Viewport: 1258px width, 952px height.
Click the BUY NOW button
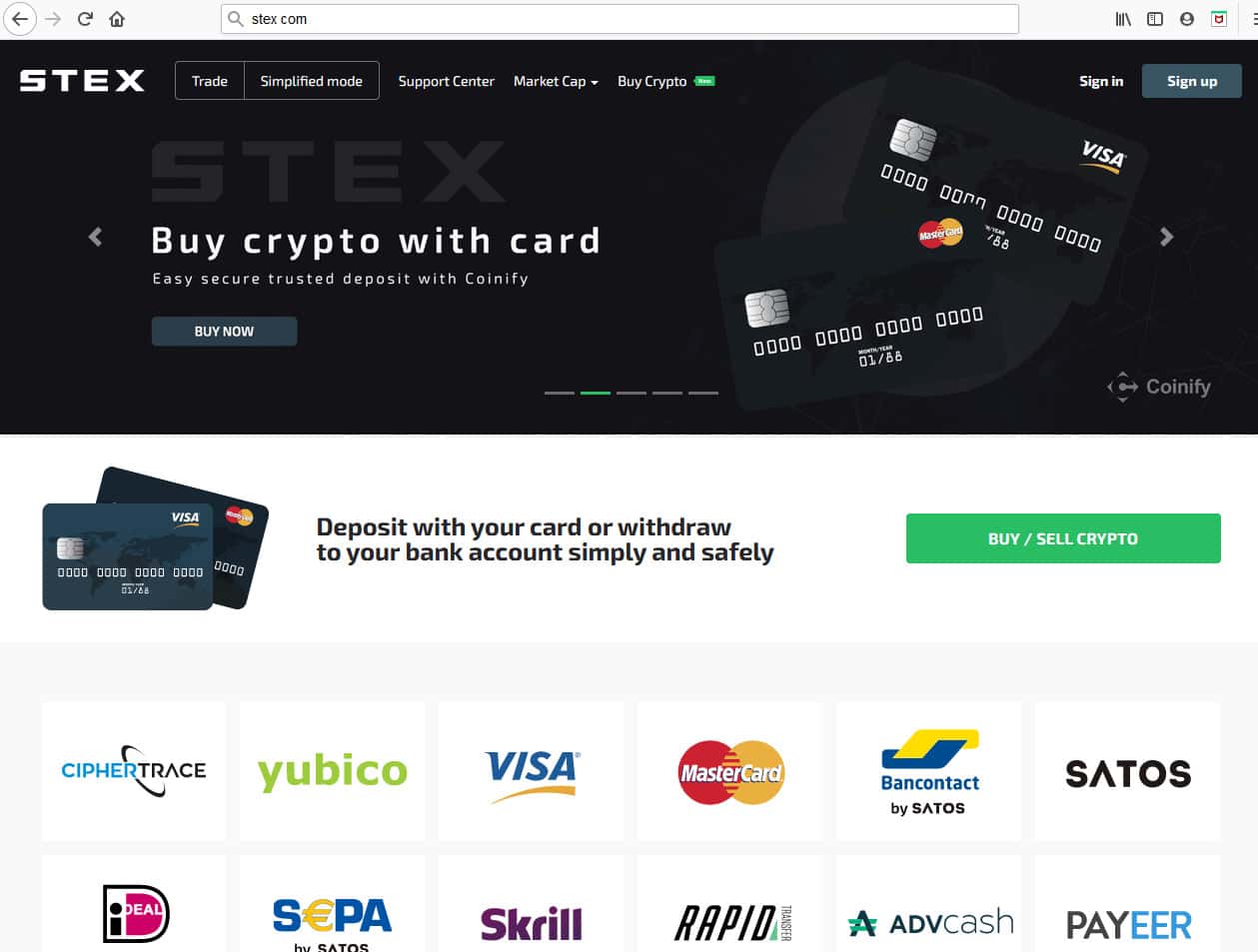pos(224,332)
